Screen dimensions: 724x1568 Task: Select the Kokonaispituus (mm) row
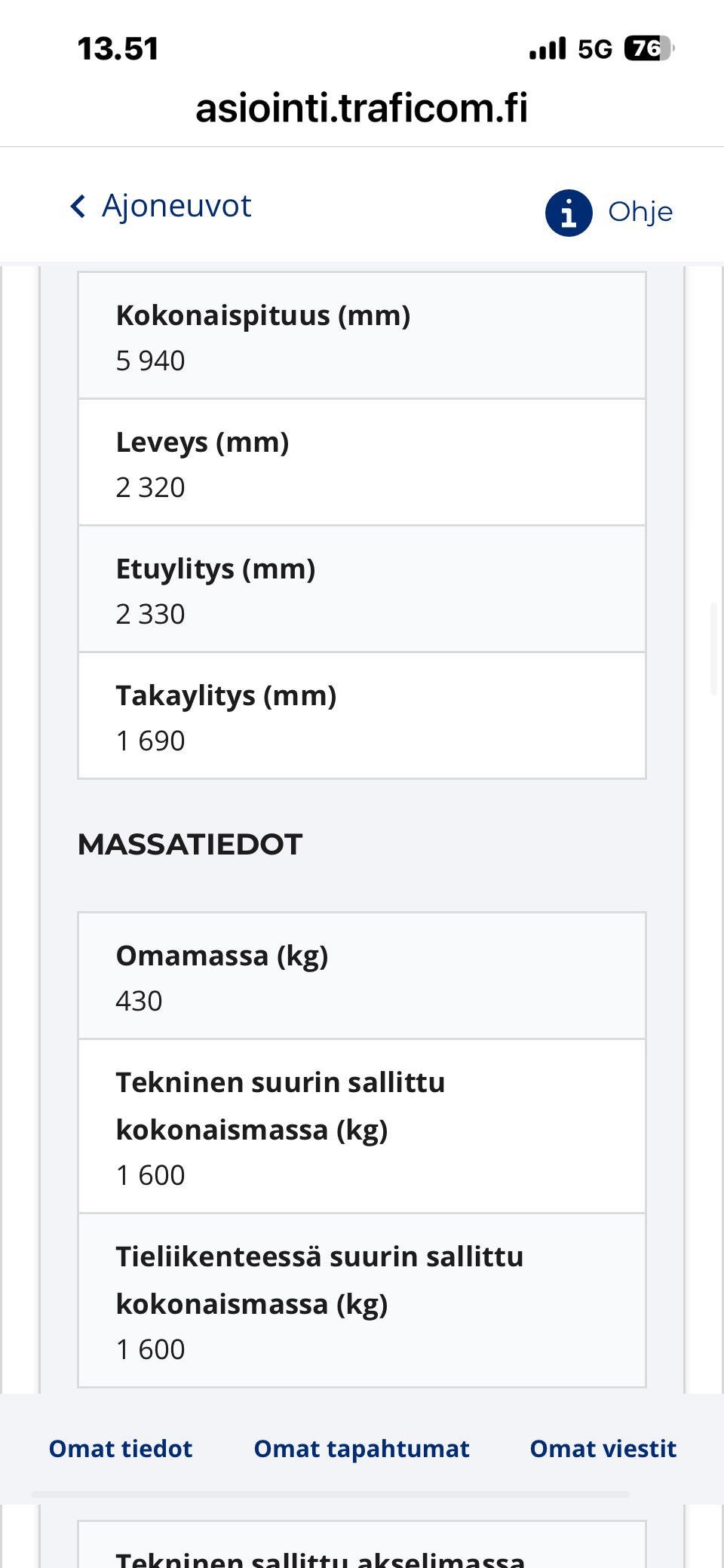pos(362,336)
